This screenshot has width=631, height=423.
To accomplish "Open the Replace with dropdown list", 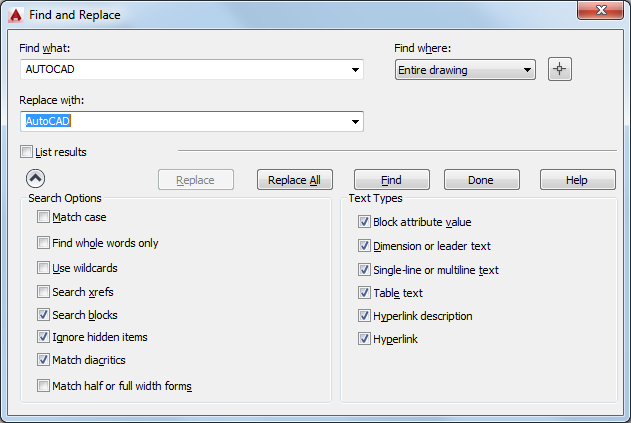I will 355,122.
